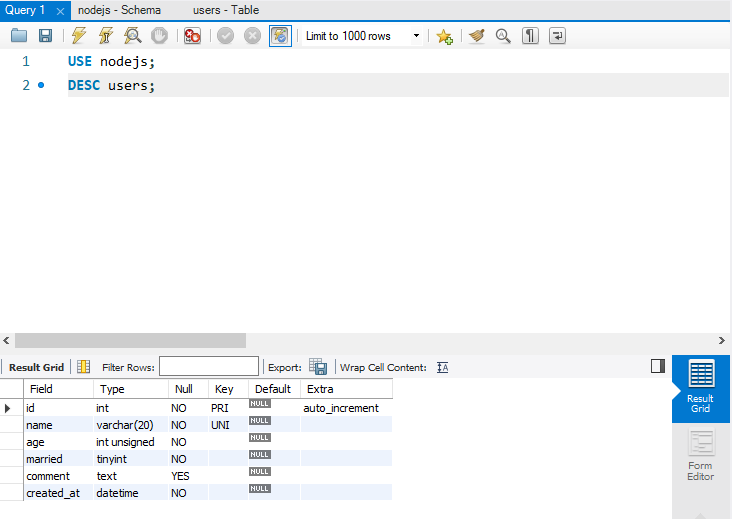
Task: Click the Key column header
Action: pos(228,389)
